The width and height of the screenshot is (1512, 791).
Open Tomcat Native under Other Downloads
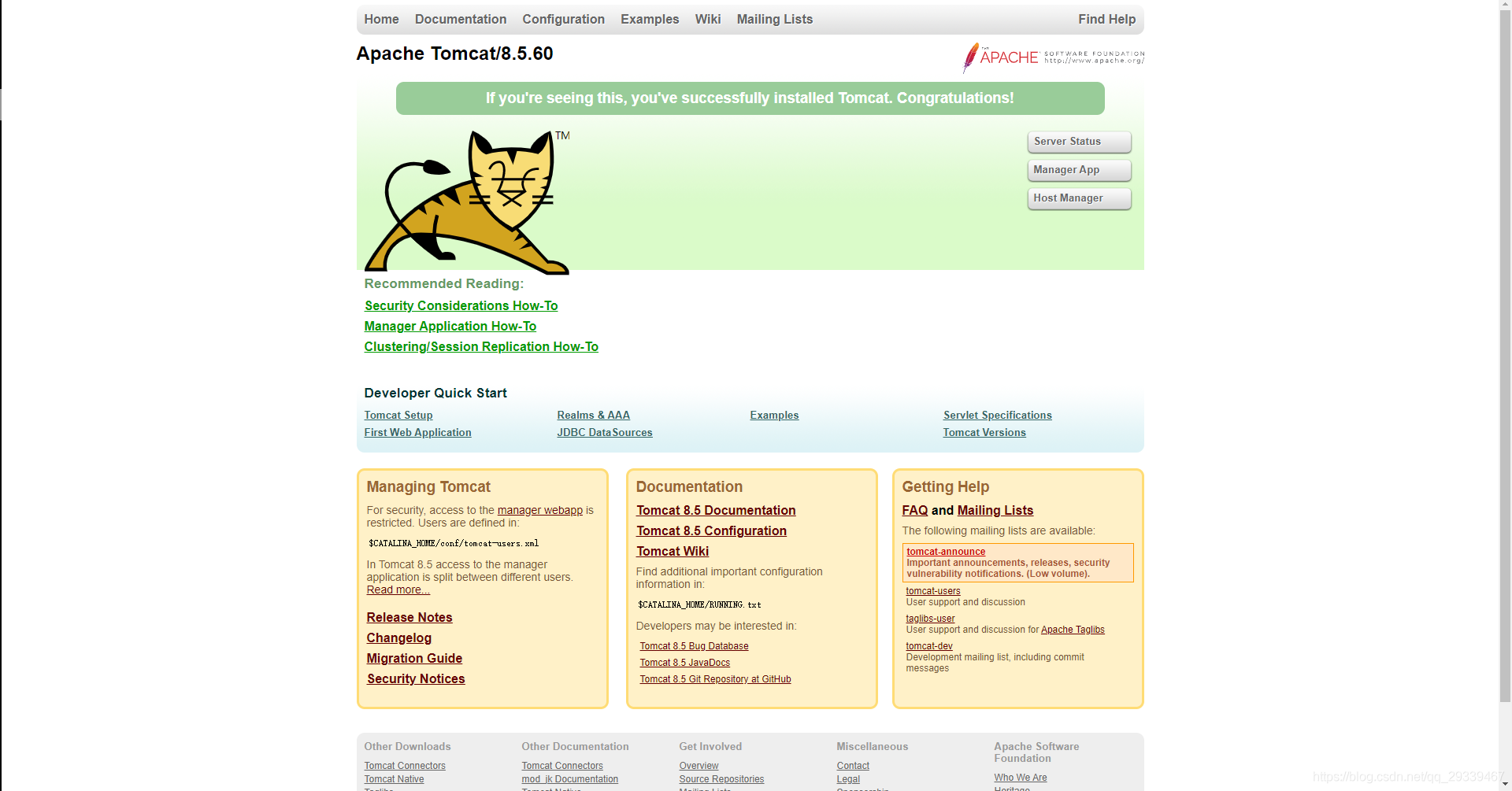(394, 779)
